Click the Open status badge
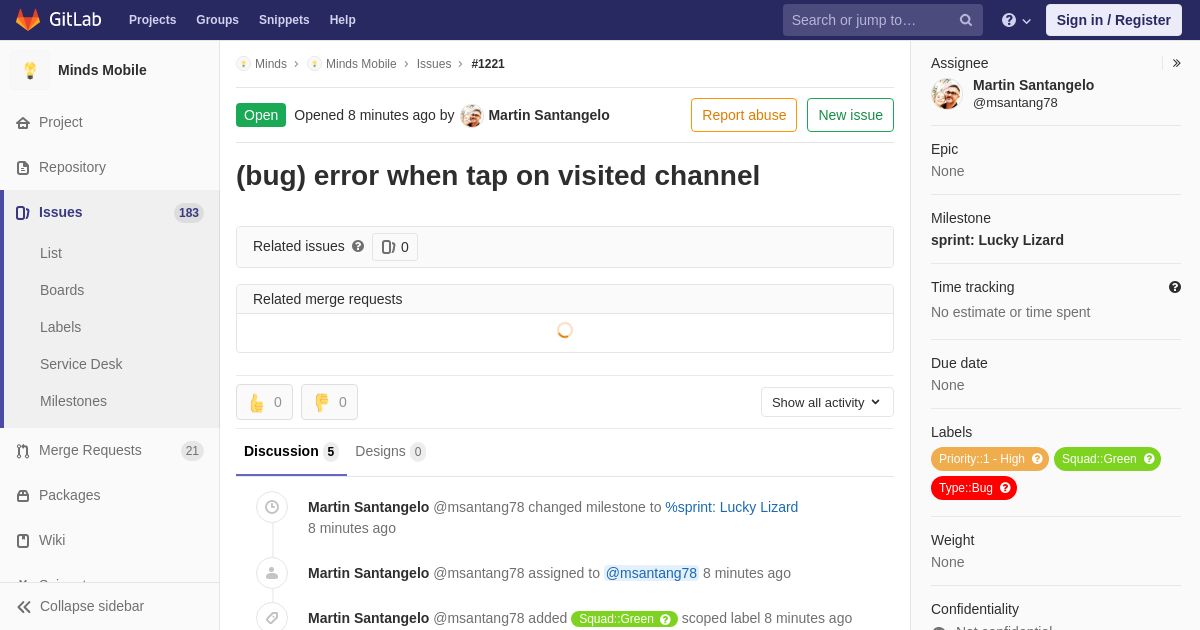 pos(261,115)
